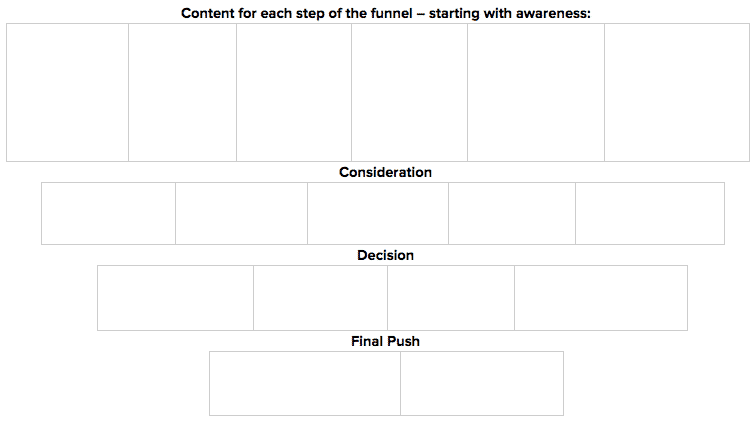The height and width of the screenshot is (429, 754).
Task: Click the second Decision row cell
Action: [x=320, y=297]
